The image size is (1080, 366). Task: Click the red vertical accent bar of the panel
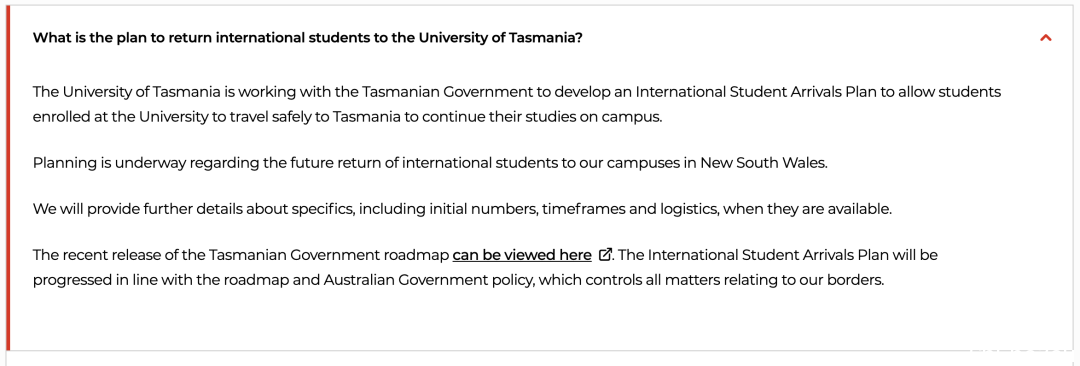[8, 178]
